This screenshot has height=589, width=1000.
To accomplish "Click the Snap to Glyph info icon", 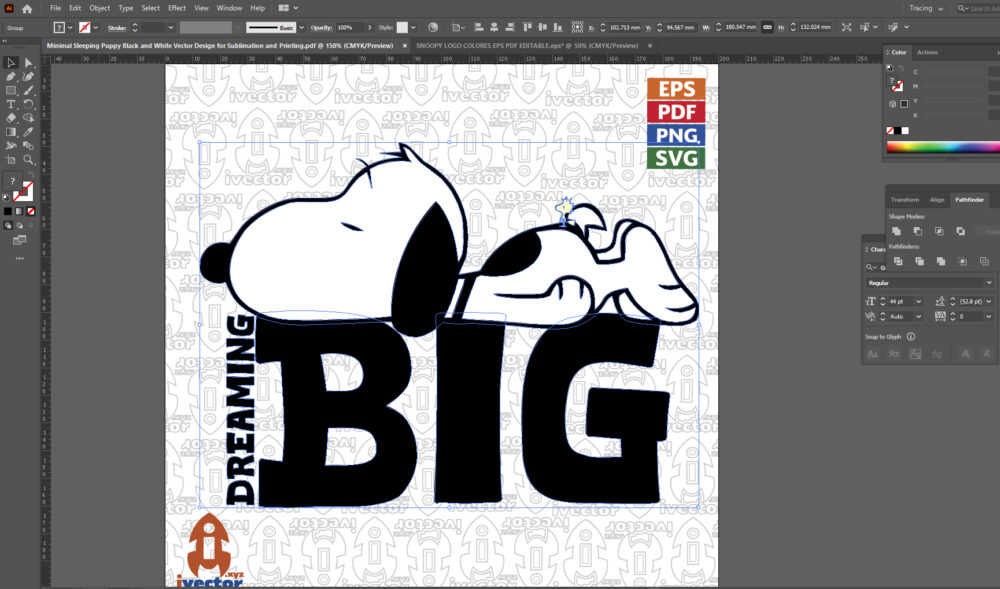I will (911, 337).
